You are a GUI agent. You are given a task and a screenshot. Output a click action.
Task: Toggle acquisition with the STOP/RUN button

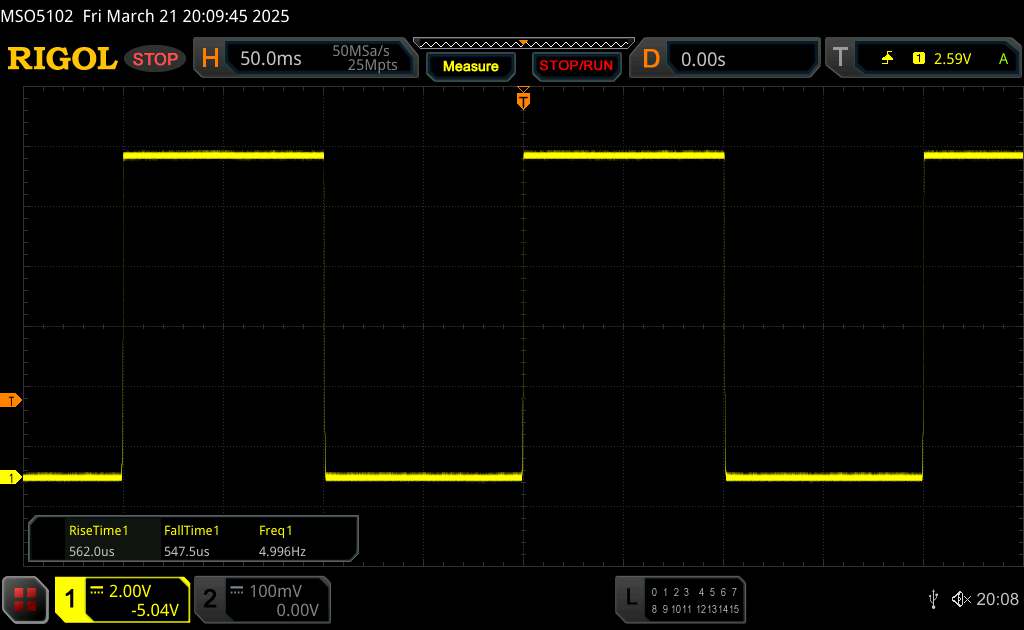point(574,66)
